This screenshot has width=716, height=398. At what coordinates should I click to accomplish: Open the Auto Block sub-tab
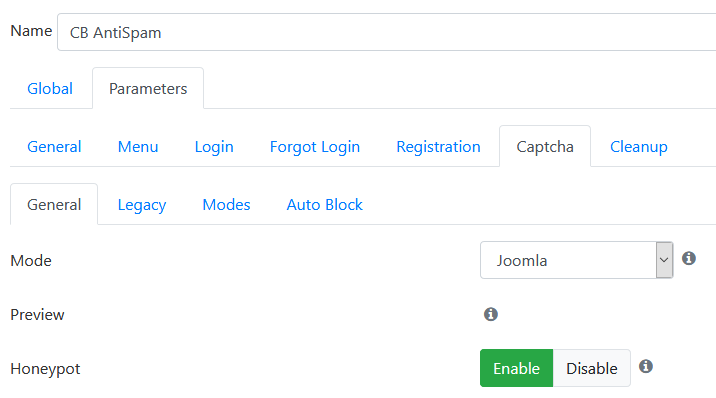point(324,204)
